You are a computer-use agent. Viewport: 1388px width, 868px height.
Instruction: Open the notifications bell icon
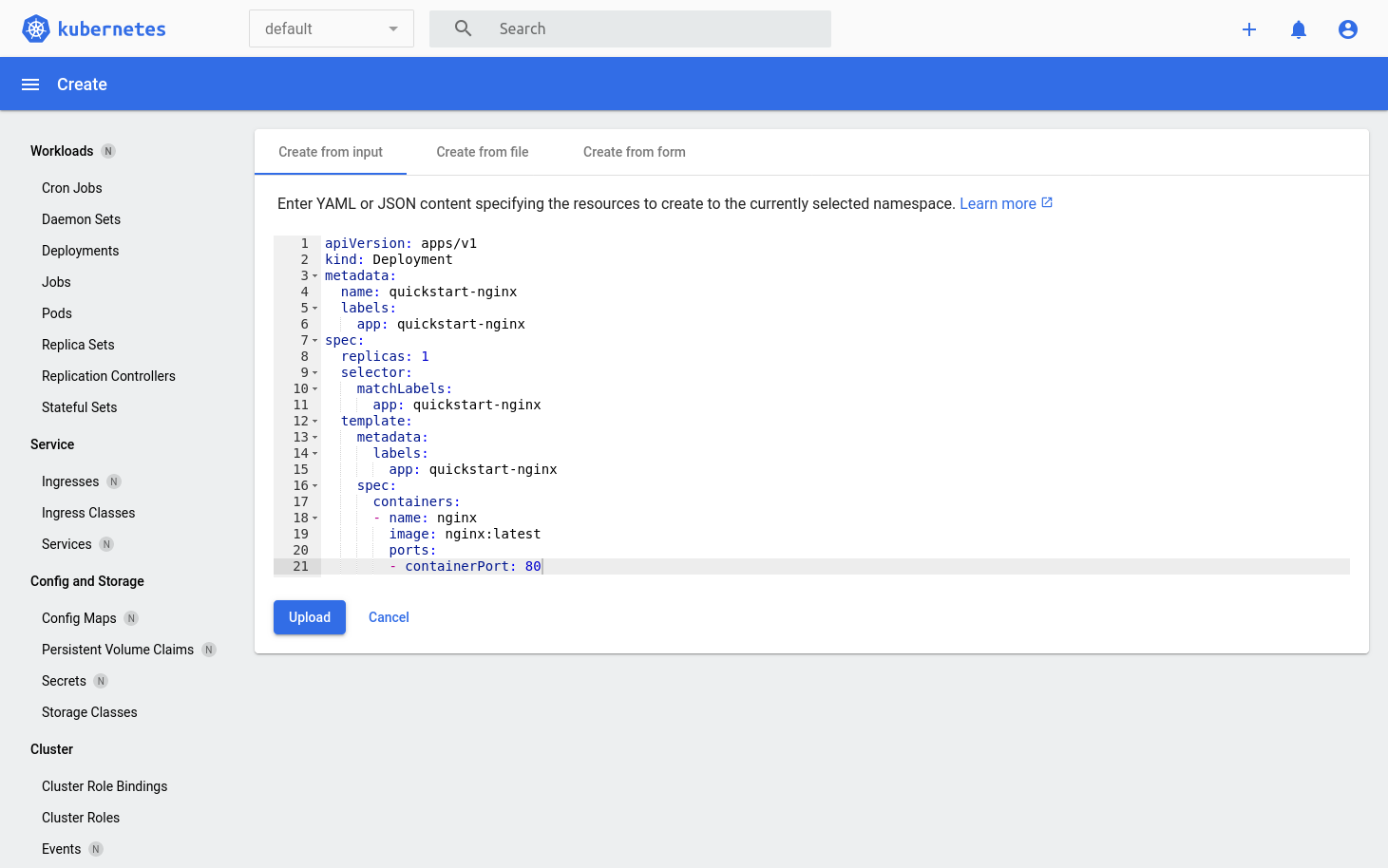tap(1298, 29)
